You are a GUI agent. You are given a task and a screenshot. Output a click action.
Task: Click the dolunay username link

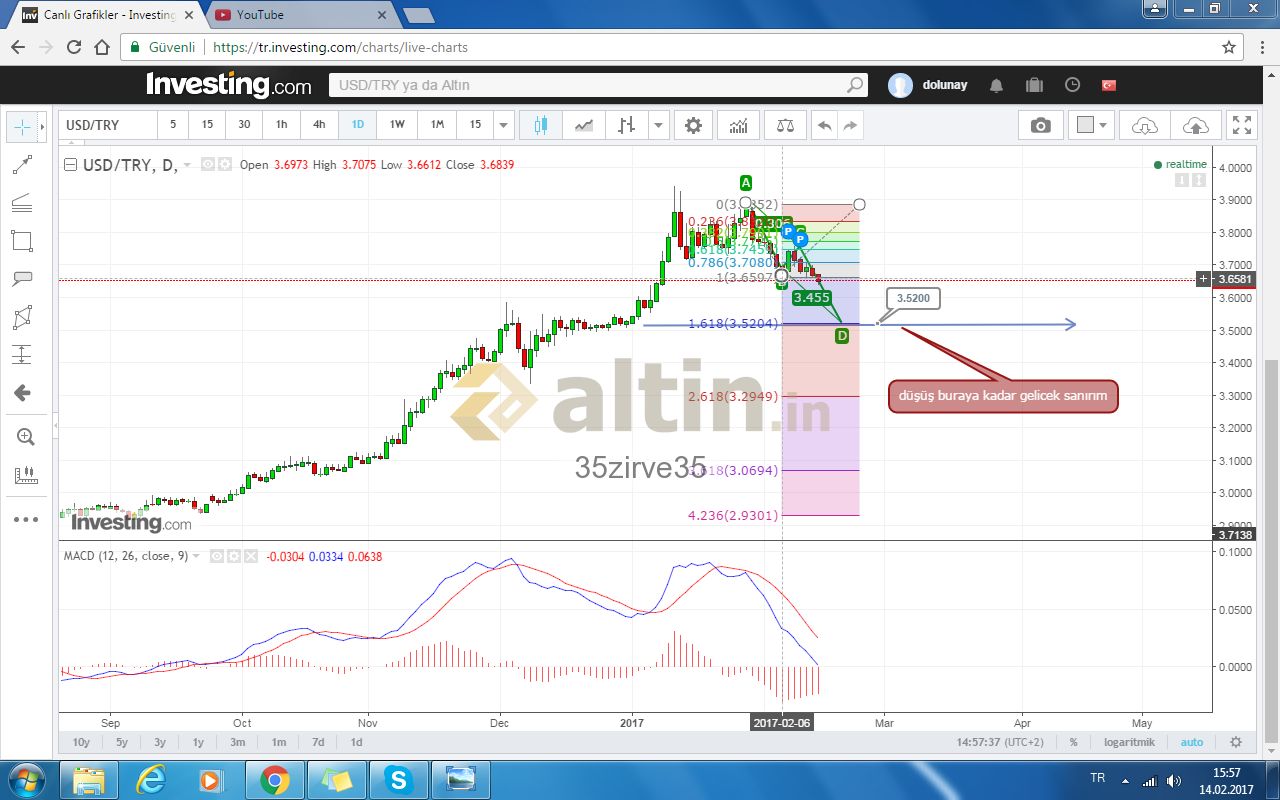pos(944,85)
